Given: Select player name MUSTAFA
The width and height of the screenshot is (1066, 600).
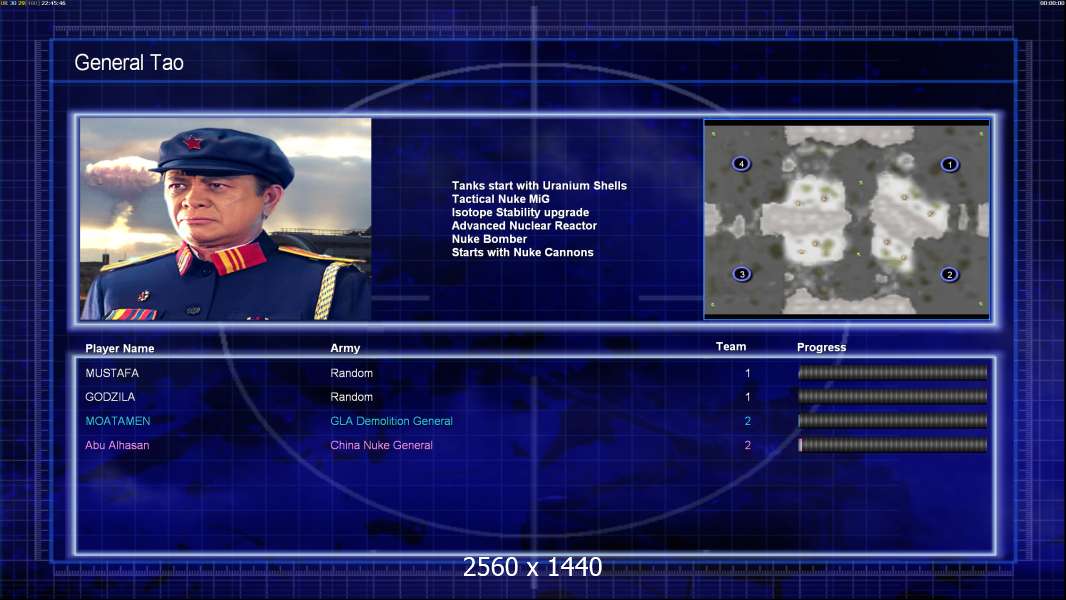Looking at the screenshot, I should coord(112,373).
